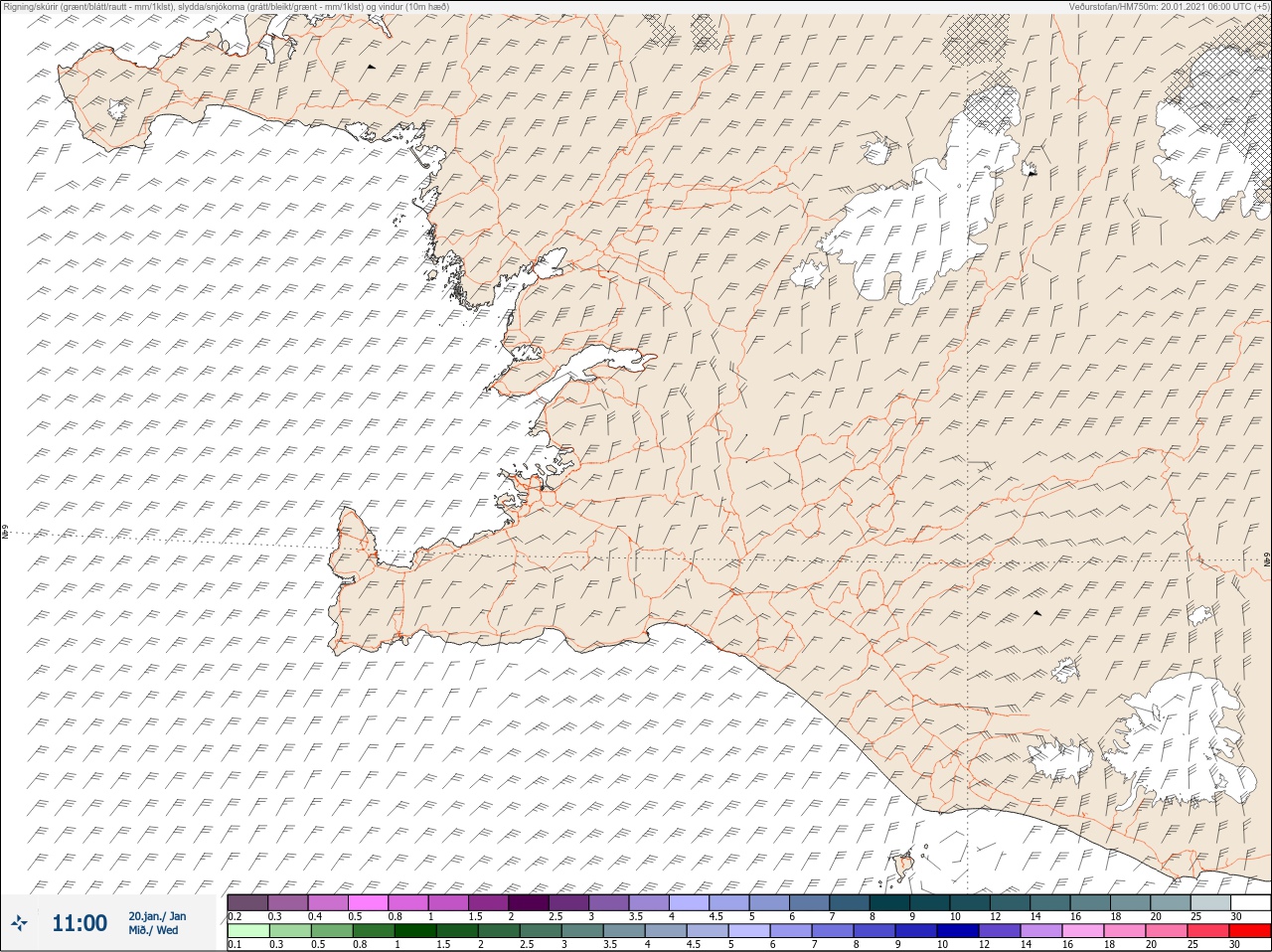The width and height of the screenshot is (1272, 952).
Task: Select the bright red rain swatch above 30
Action: point(1250,931)
